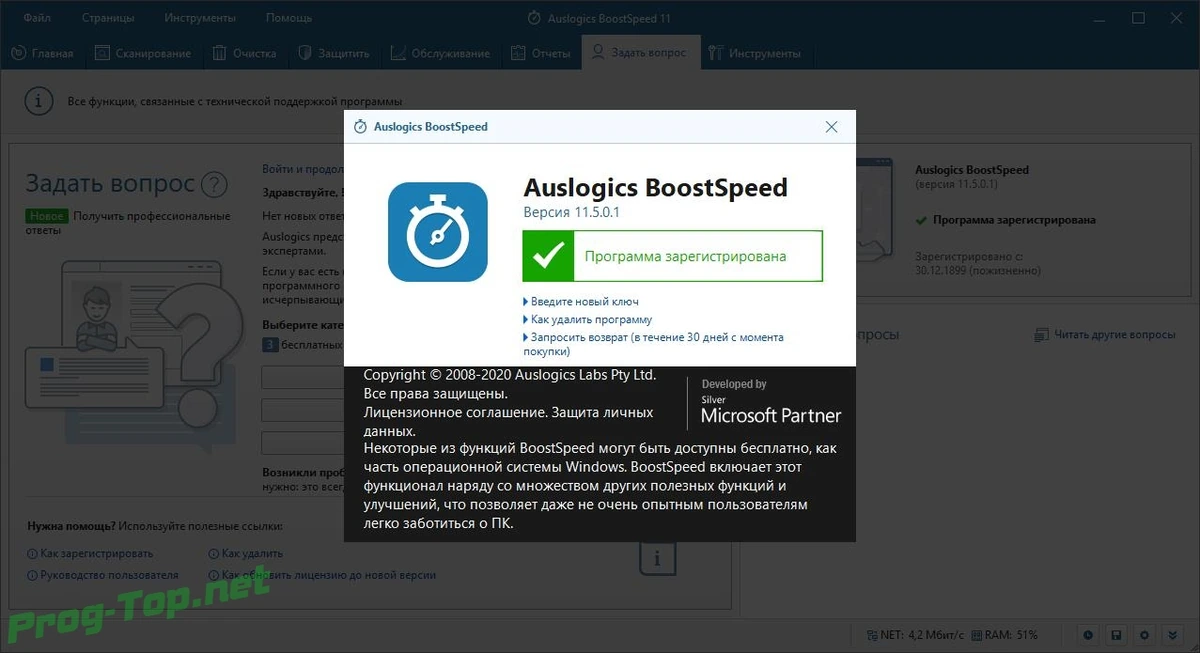Image resolution: width=1200 pixels, height=653 pixels.
Task: Switch to the Сканирование tab
Action: (143, 53)
